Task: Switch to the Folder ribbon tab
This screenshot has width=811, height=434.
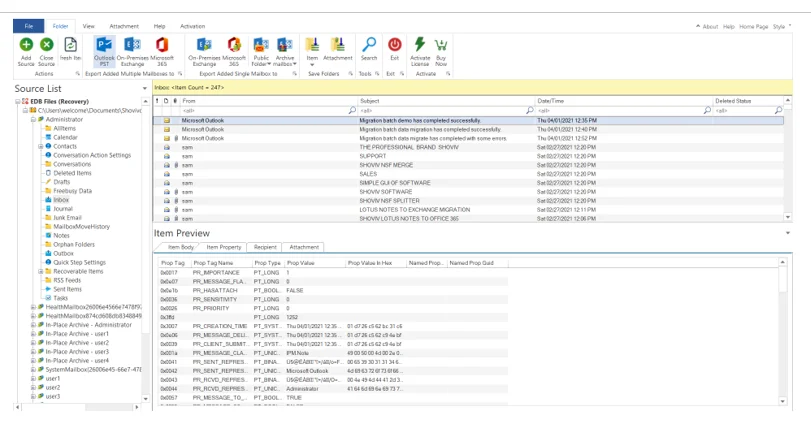Action: click(61, 26)
